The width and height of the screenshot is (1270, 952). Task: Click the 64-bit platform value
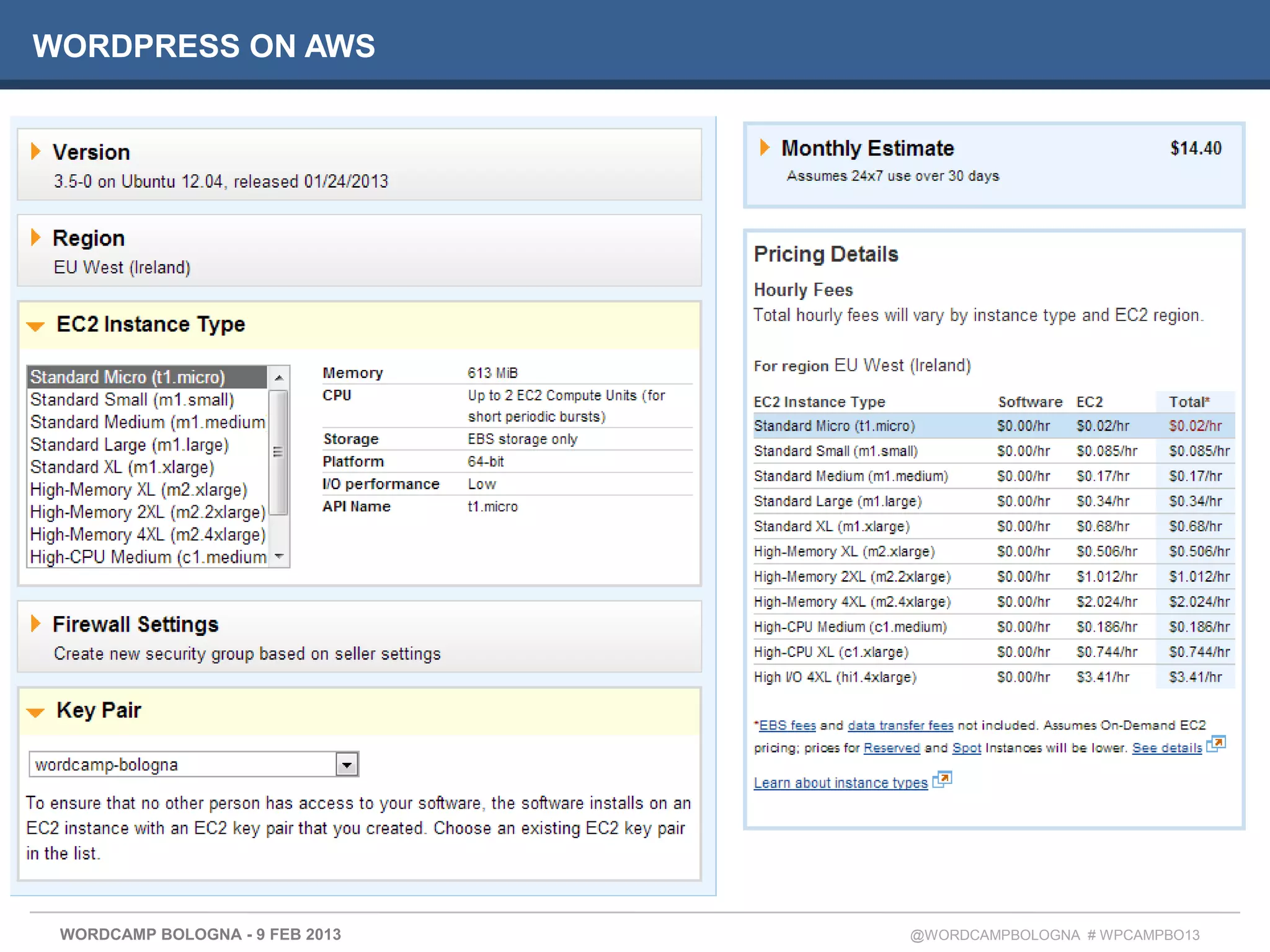tap(486, 461)
